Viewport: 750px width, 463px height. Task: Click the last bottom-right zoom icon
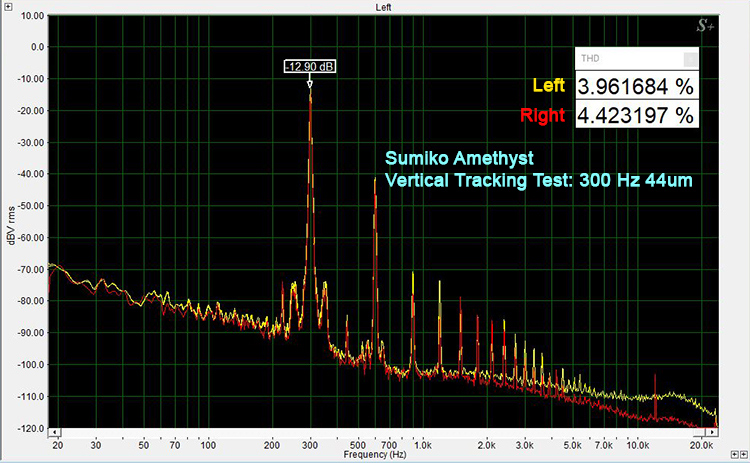tap(742, 456)
